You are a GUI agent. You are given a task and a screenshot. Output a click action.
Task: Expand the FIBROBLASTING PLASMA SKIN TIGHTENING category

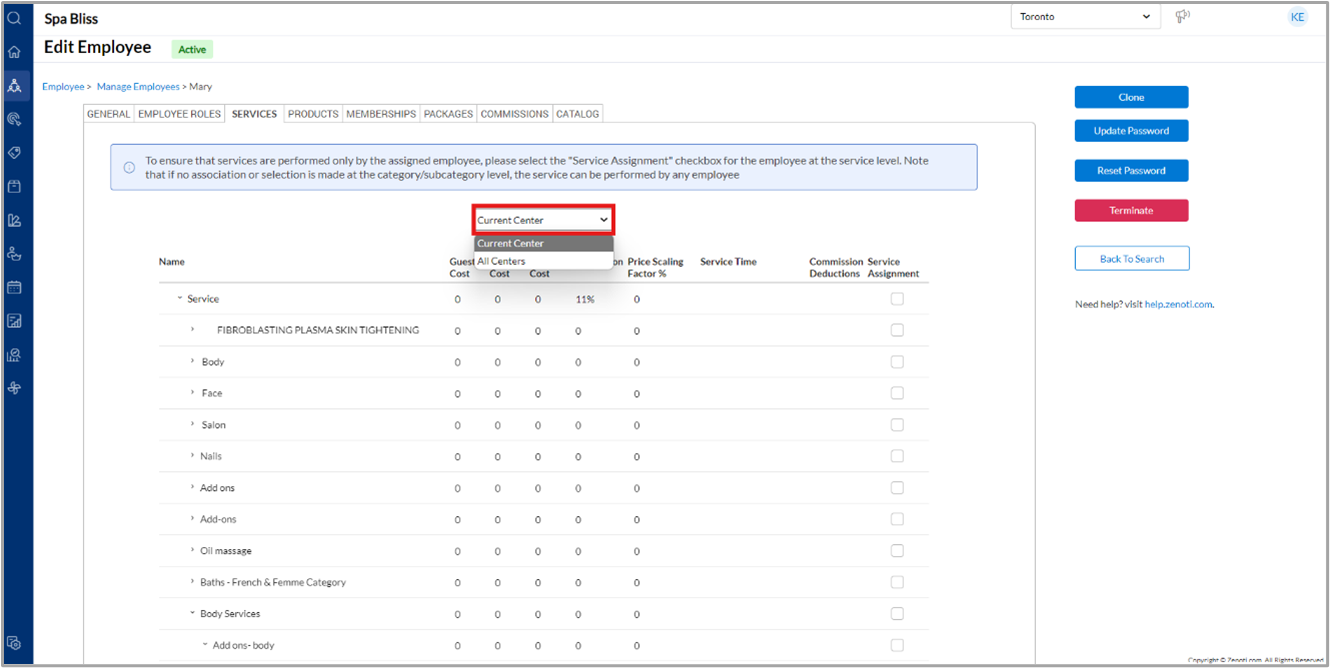point(192,330)
